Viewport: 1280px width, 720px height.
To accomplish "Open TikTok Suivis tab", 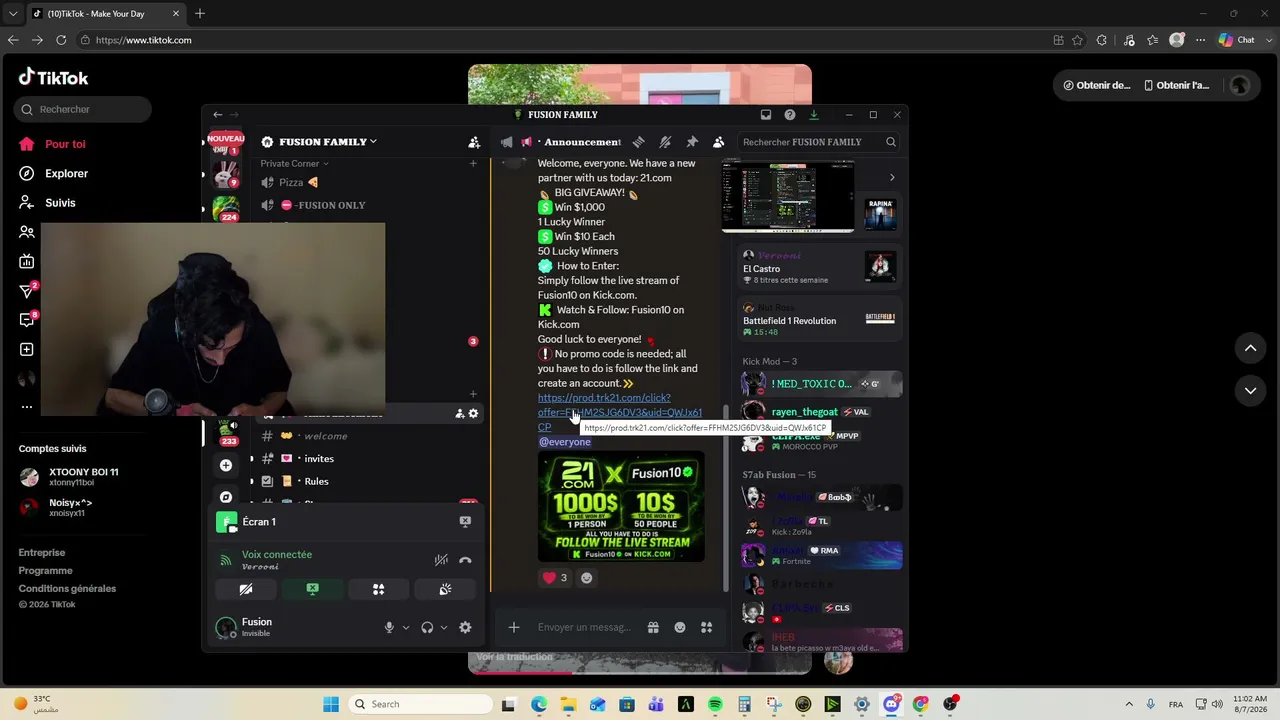I will [x=47, y=203].
